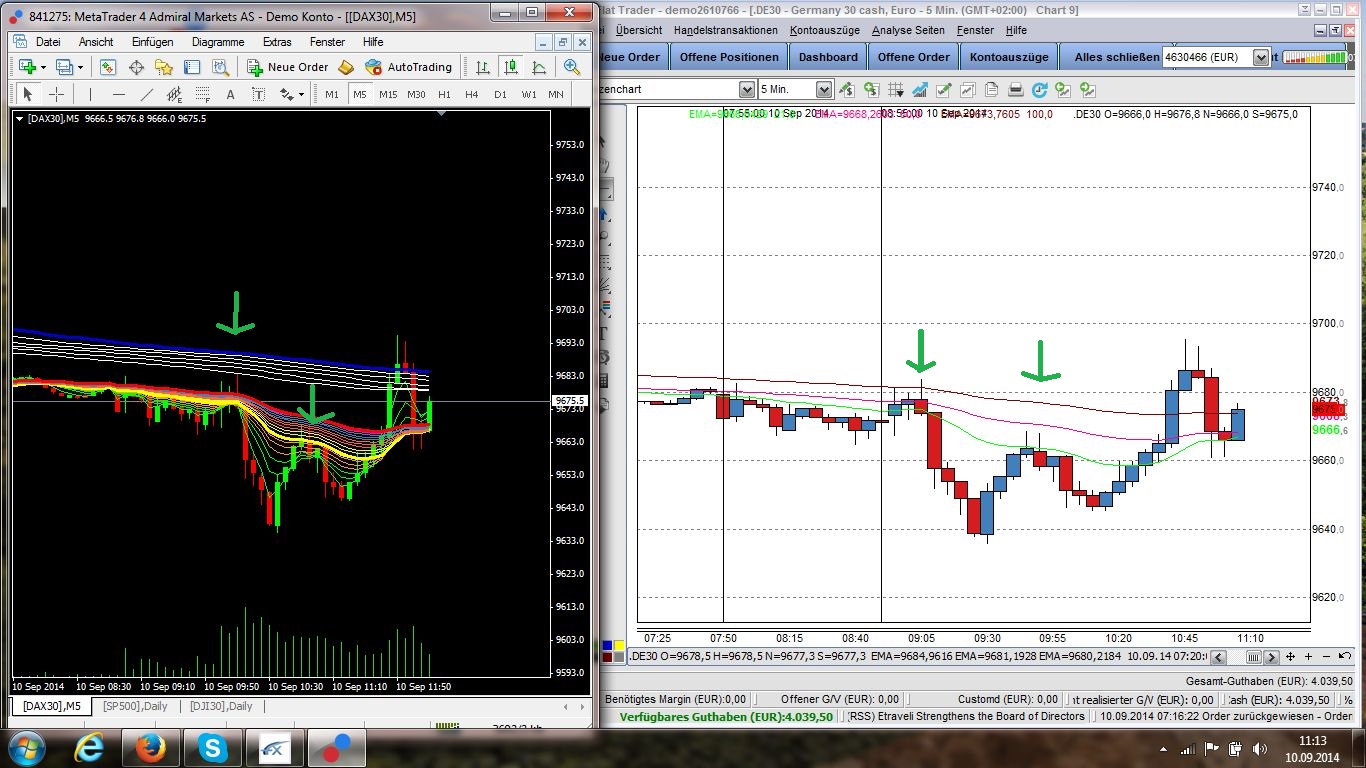Screen dimensions: 1366x768
Task: Open the Einfügen menu in MetaTrader
Action: pos(152,42)
